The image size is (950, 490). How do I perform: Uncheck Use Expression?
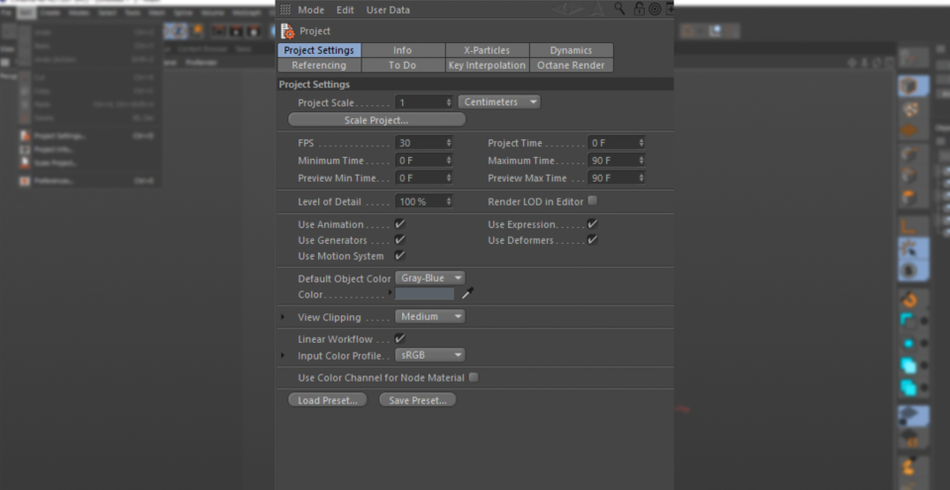tap(593, 223)
